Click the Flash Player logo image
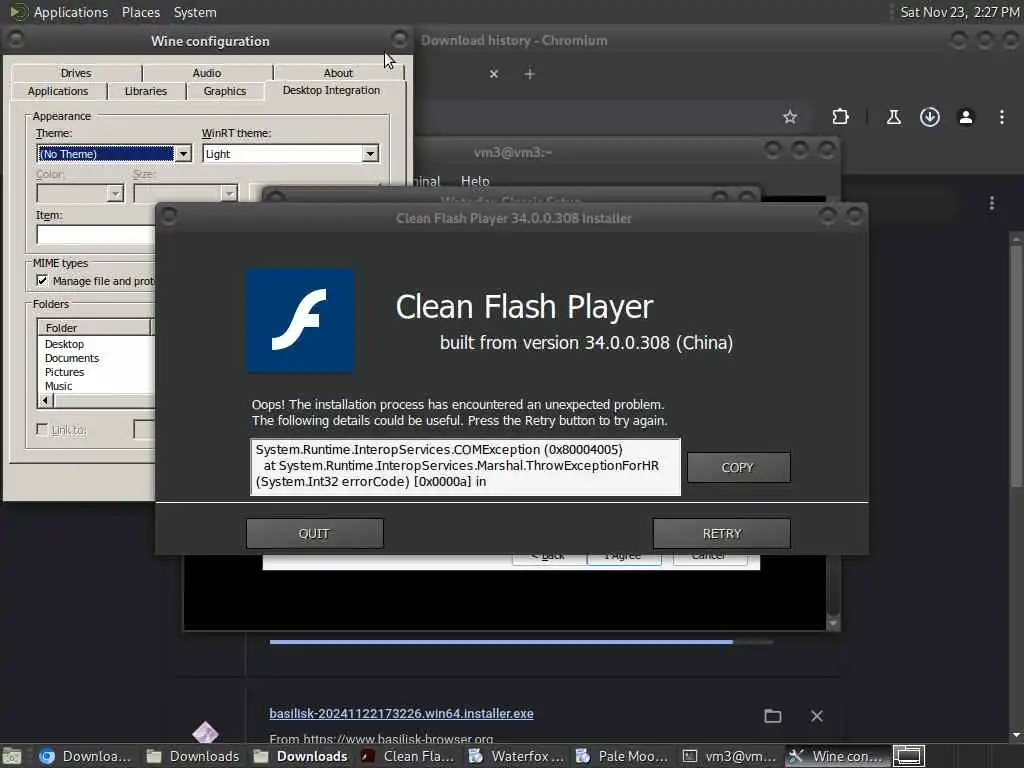This screenshot has width=1024, height=768. 300,321
